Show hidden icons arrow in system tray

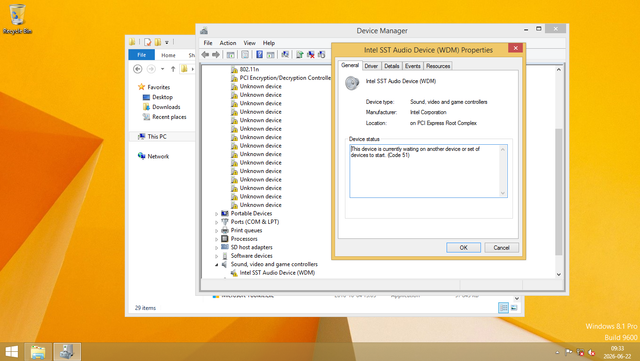pyautogui.click(x=557, y=352)
